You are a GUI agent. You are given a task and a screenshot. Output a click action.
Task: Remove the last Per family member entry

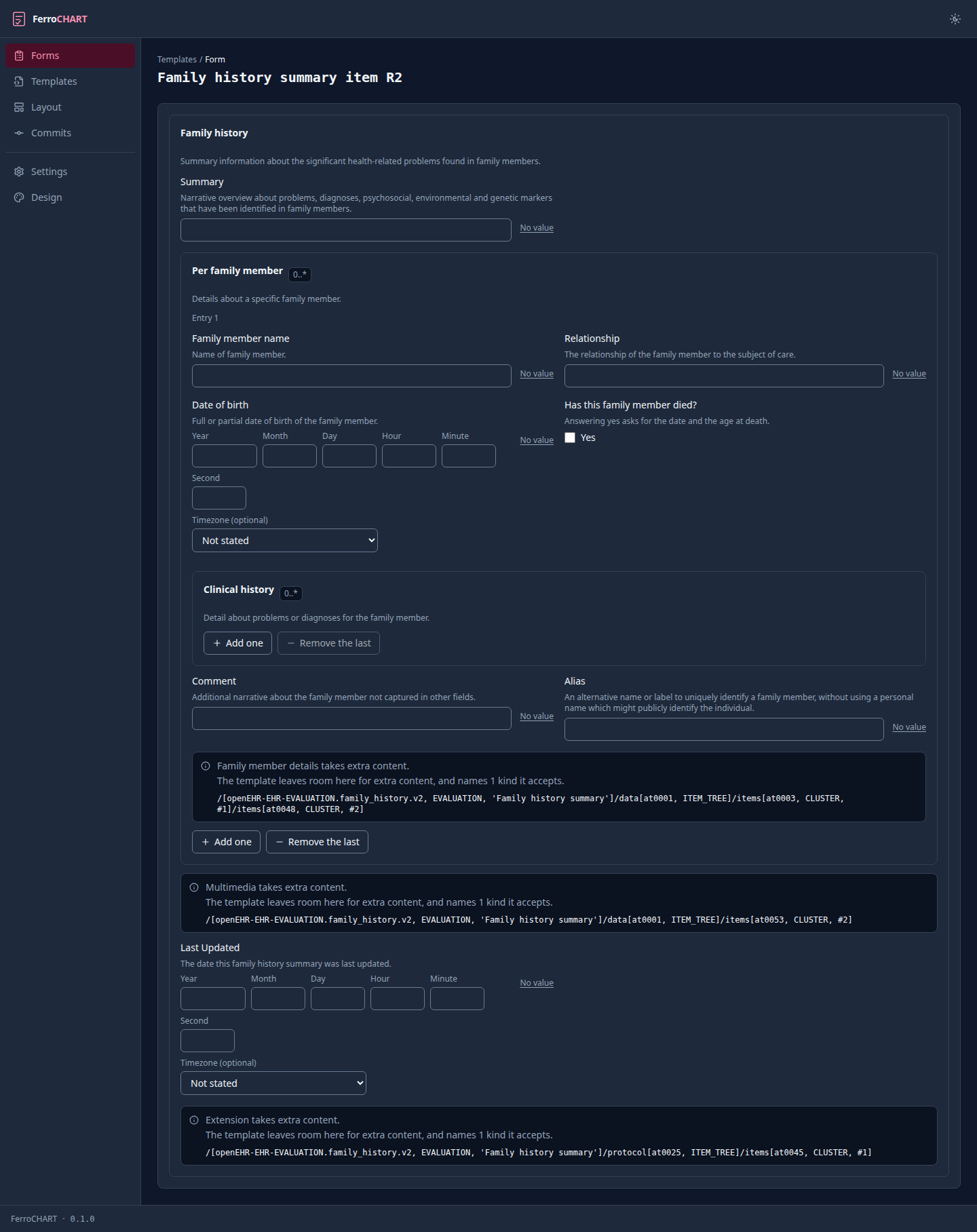[317, 842]
